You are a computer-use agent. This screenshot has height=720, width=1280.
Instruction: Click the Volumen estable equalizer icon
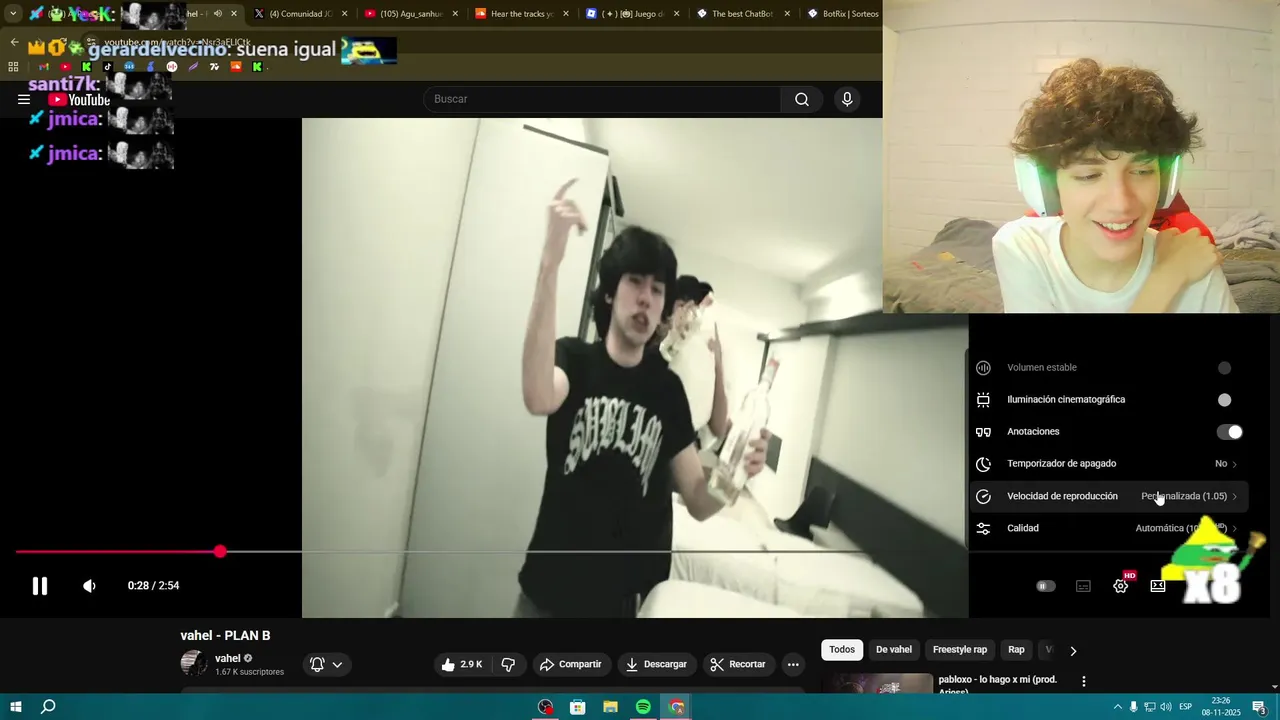pos(983,368)
